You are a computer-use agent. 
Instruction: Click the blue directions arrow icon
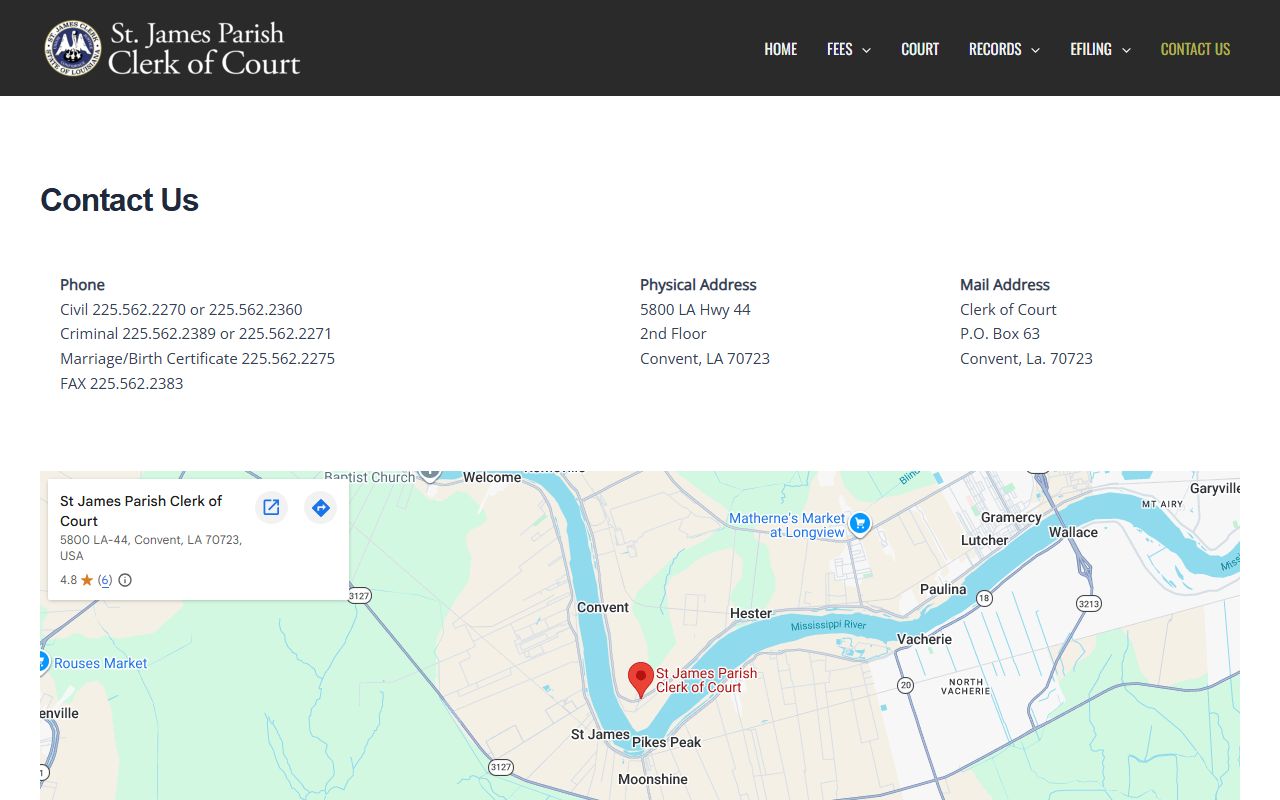click(321, 507)
